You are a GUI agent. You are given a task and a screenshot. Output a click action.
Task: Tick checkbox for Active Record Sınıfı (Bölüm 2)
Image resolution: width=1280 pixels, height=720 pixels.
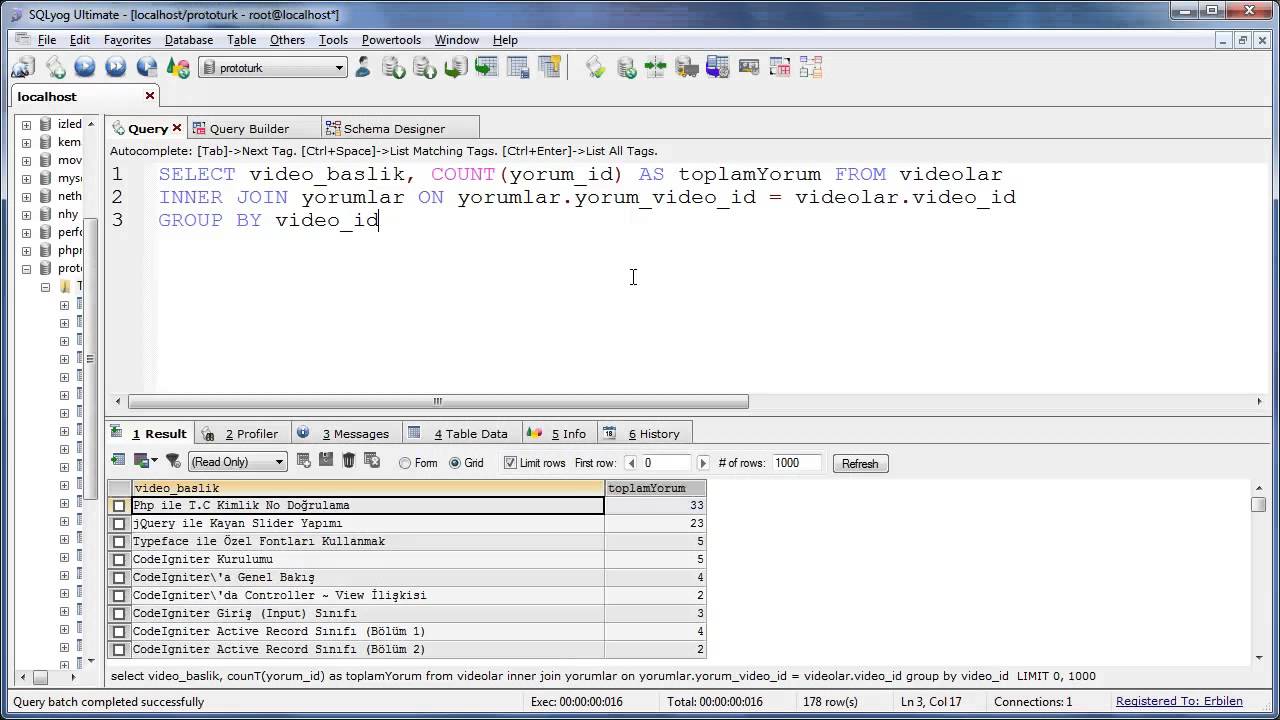119,650
